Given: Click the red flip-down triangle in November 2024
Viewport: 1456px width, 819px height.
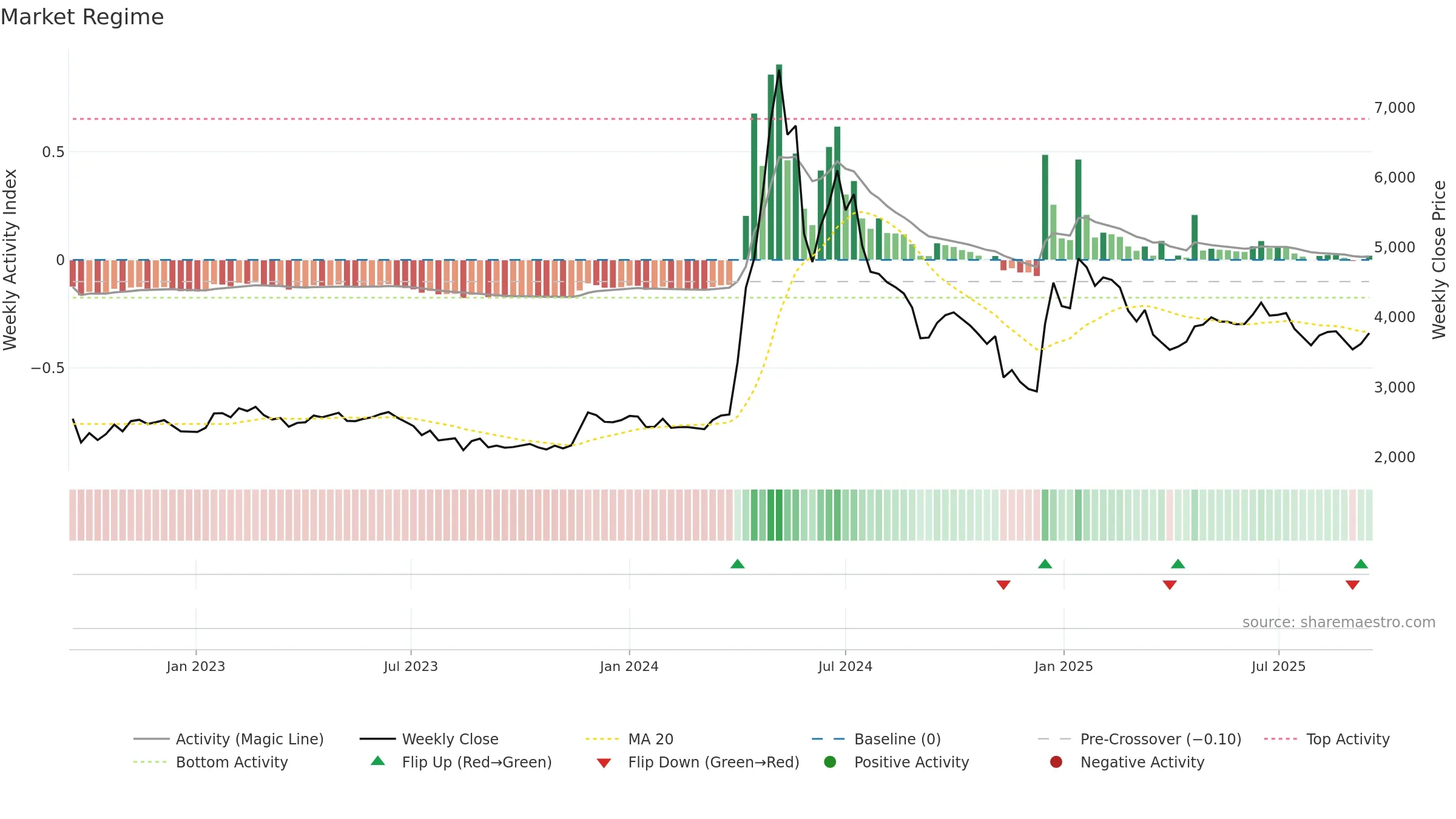Looking at the screenshot, I should coord(1003,585).
